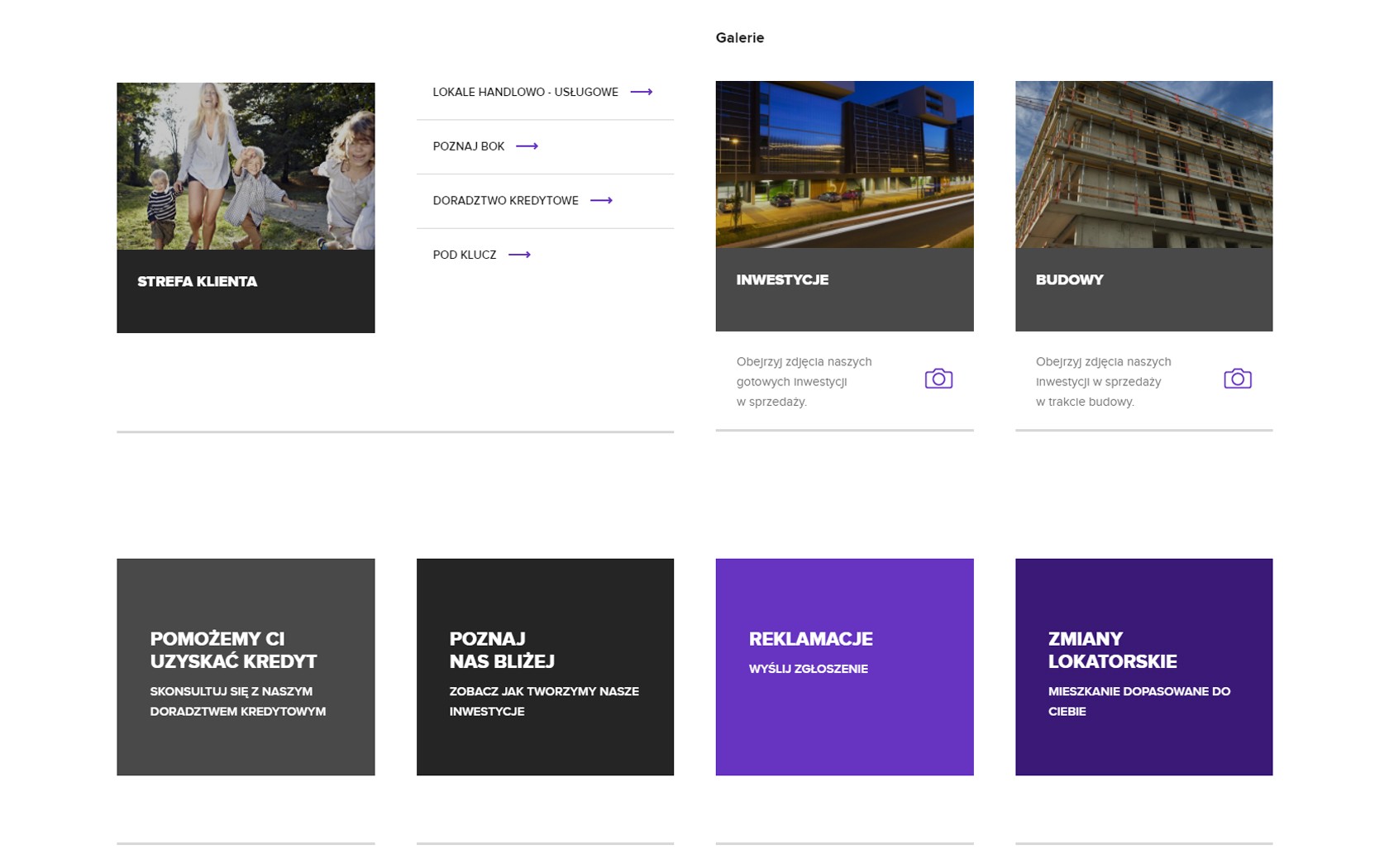Open the Pomożemy Ci Uzyskać Kredyt tile
1389x868 pixels.
click(x=246, y=667)
